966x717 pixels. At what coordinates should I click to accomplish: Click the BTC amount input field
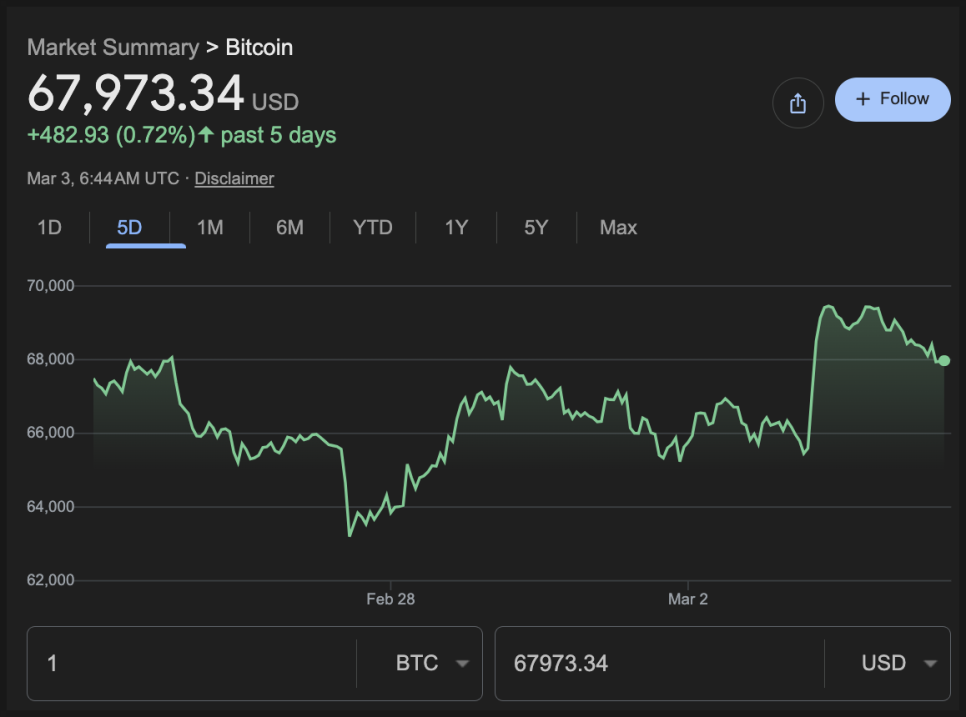[x=190, y=663]
